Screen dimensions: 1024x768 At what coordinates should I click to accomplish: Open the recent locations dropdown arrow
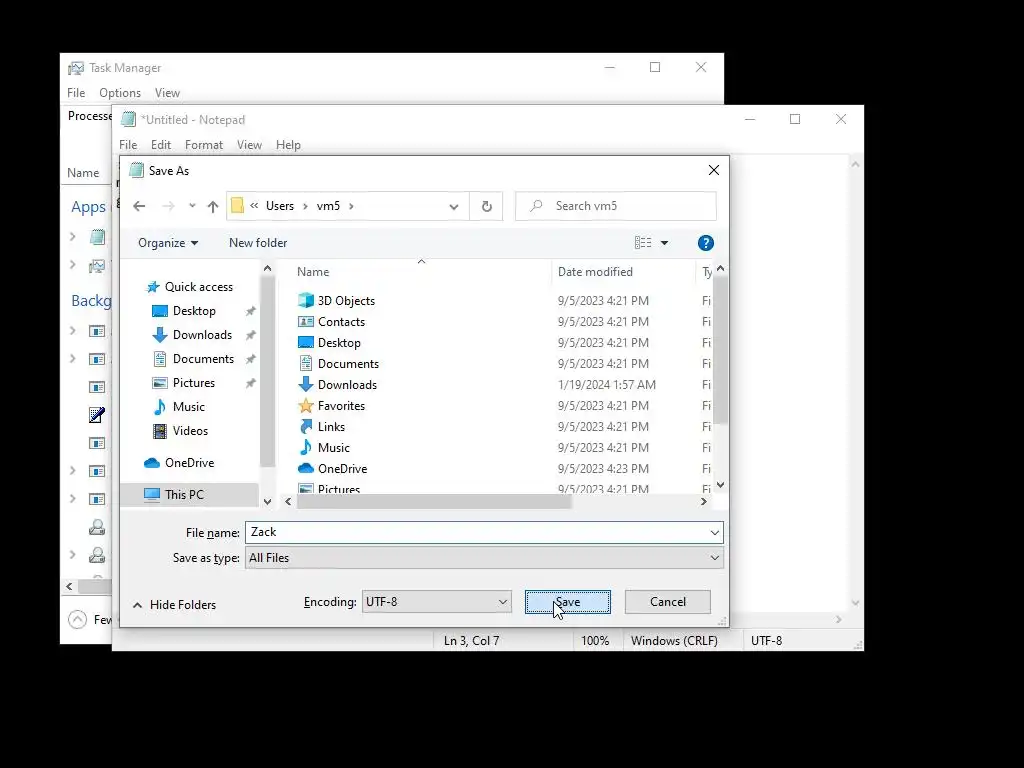pos(192,206)
